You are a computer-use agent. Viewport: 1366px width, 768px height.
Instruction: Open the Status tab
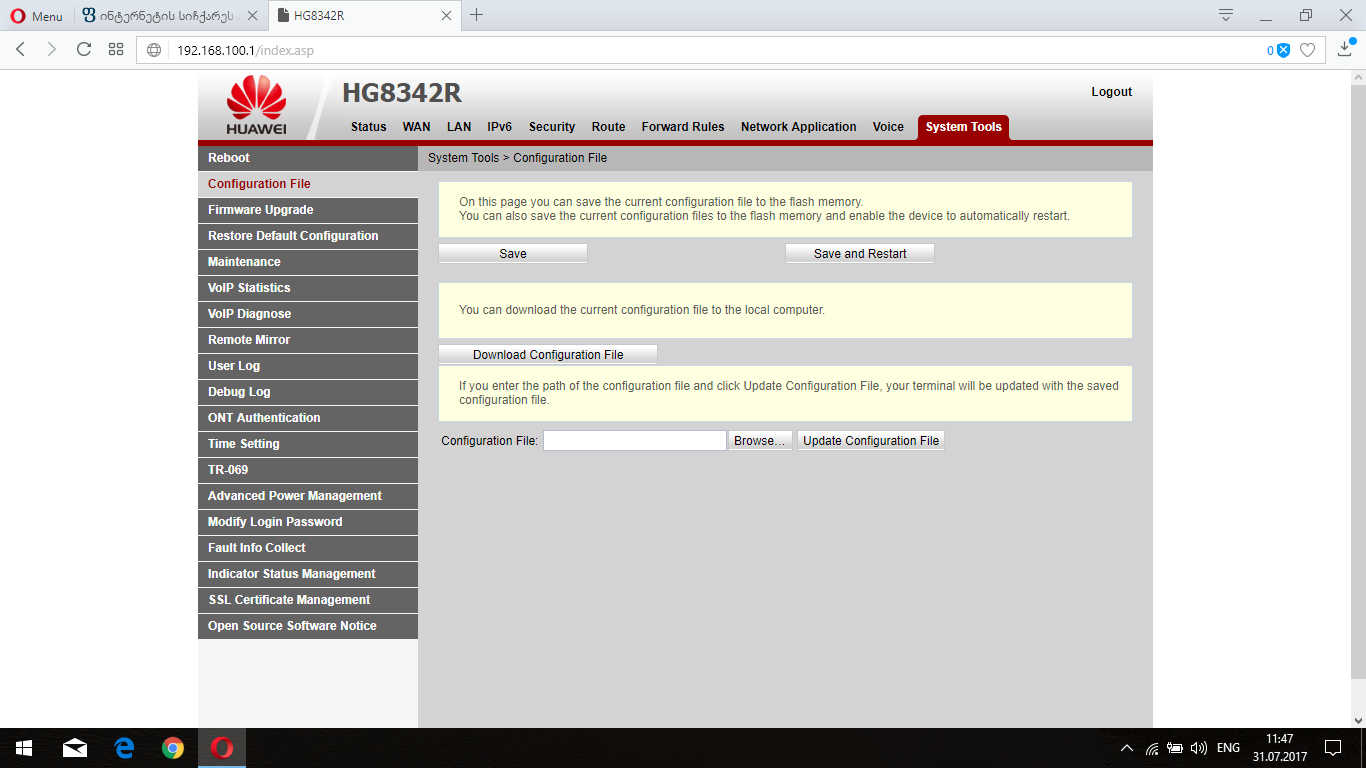click(x=368, y=127)
